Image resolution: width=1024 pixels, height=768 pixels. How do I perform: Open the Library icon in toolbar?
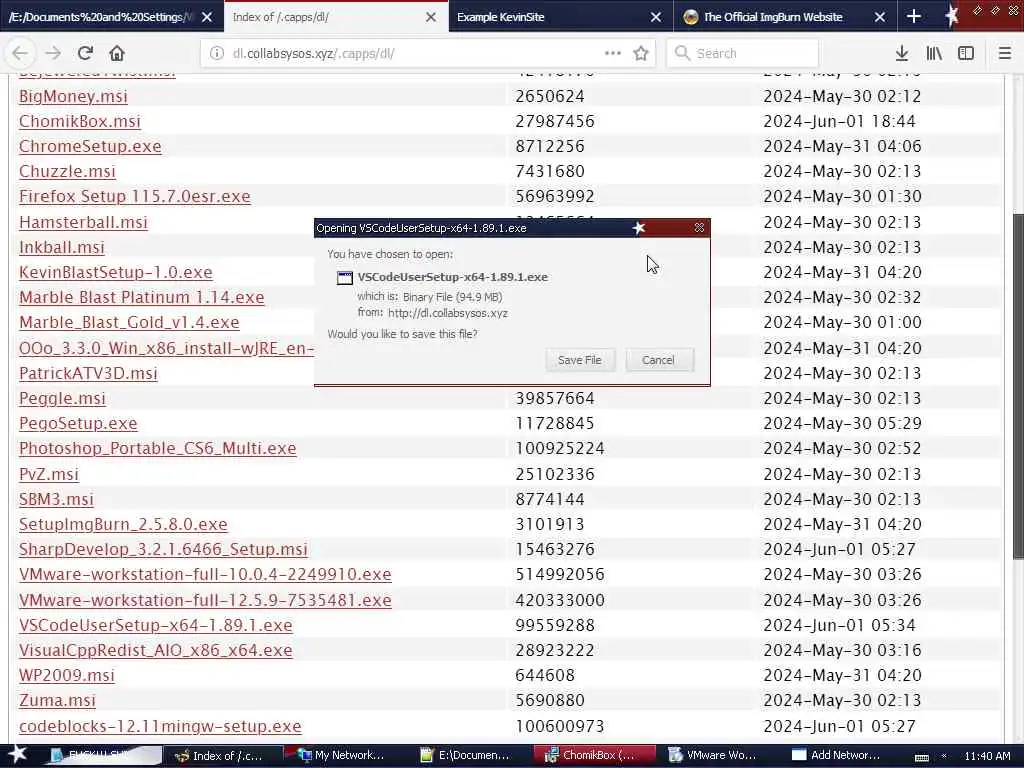934,53
